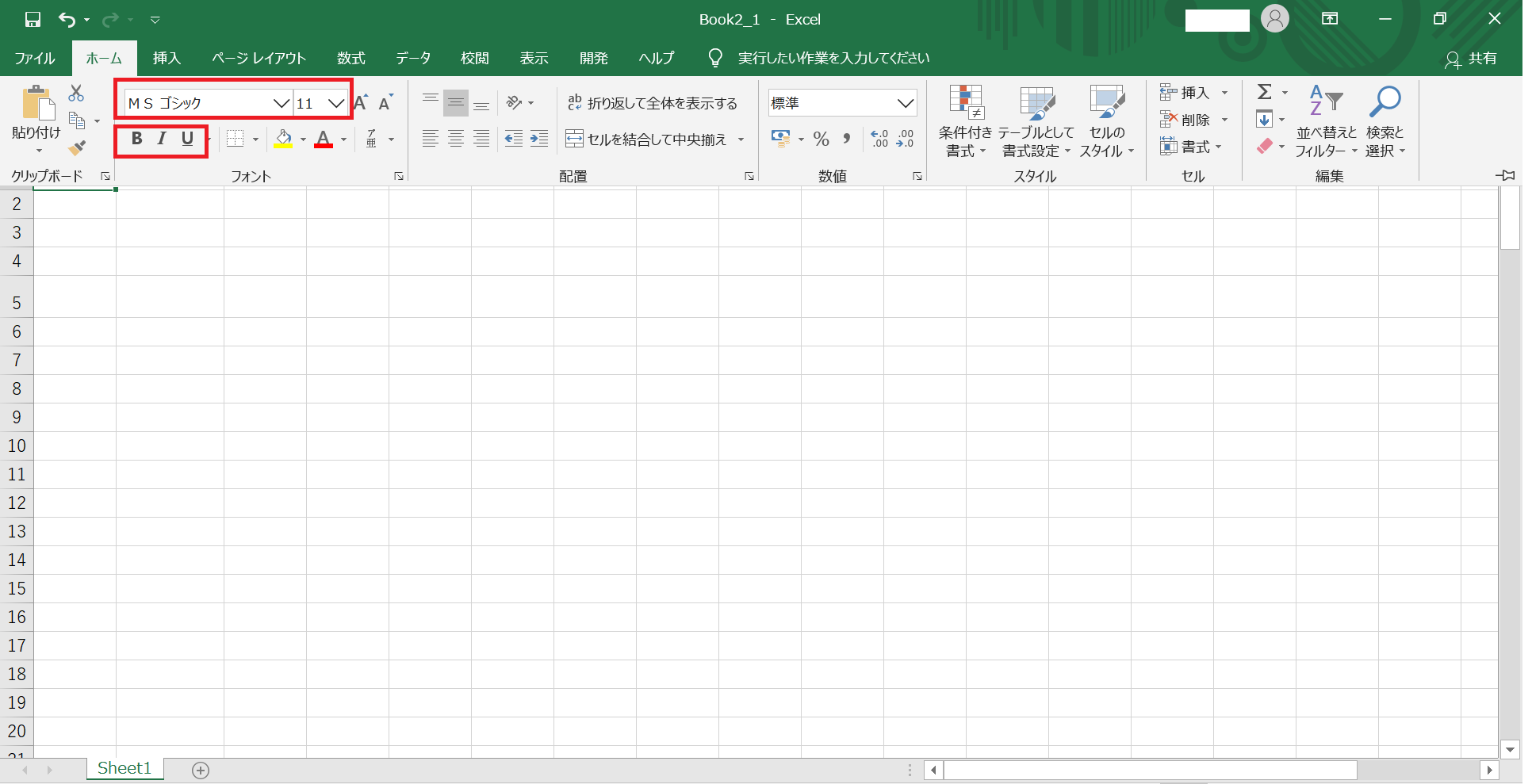Decrease font size with small A icon
1532x784 pixels.
pyautogui.click(x=385, y=102)
